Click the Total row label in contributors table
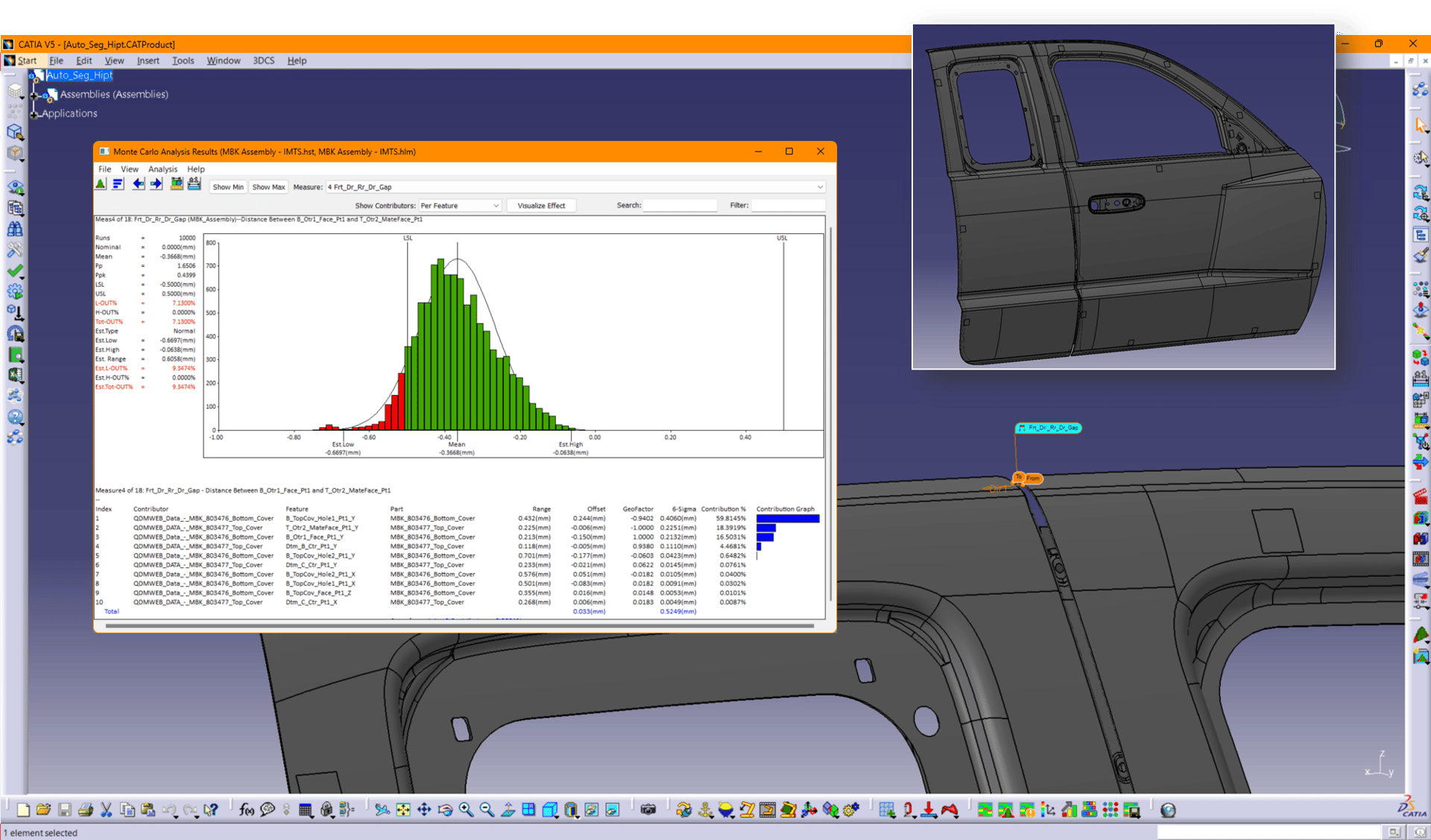Image resolution: width=1431 pixels, height=840 pixels. click(111, 611)
